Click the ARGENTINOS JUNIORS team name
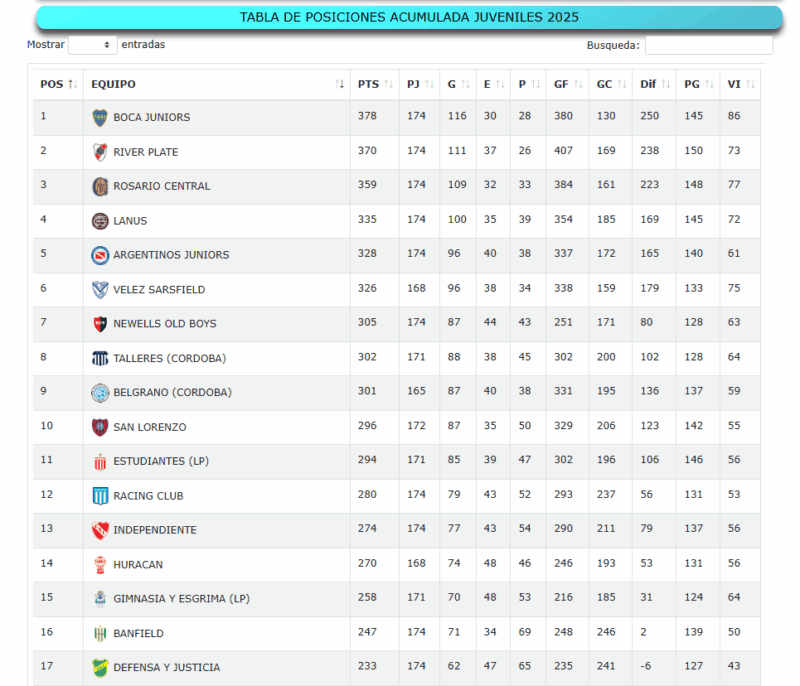The height and width of the screenshot is (686, 800). coord(171,255)
